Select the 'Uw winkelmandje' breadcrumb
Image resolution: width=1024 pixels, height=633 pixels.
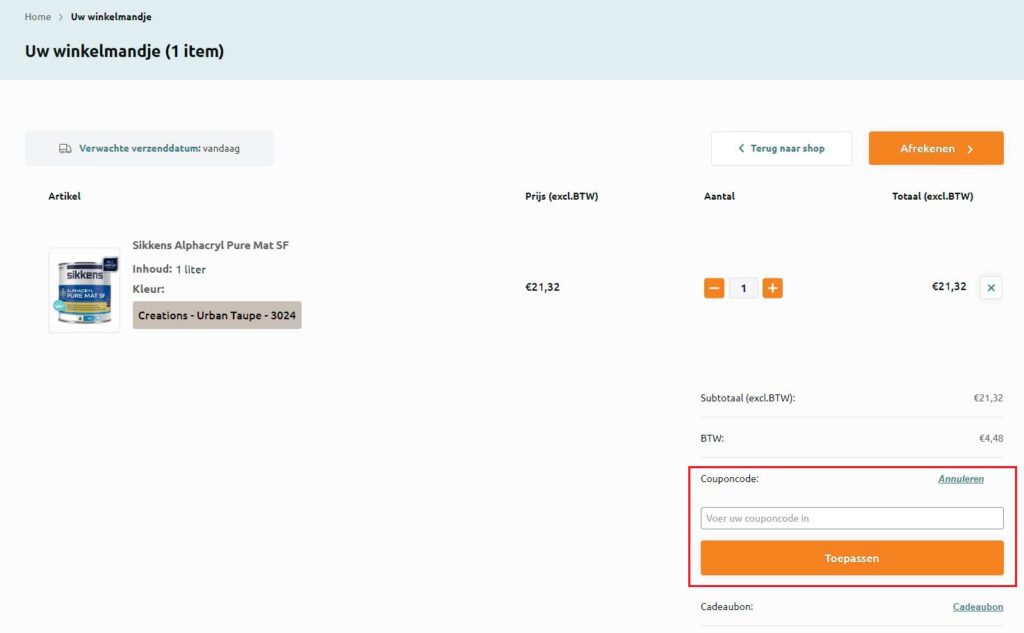coord(111,17)
